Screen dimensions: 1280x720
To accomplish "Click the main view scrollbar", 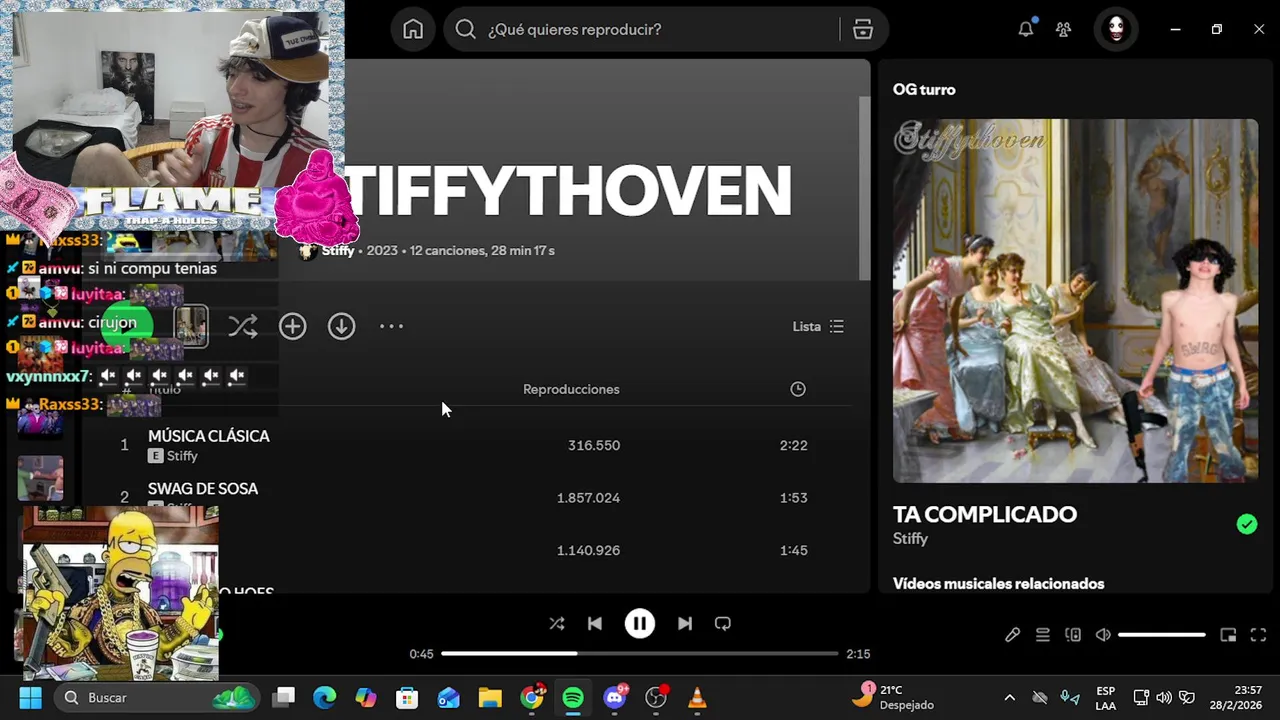I will 865,188.
